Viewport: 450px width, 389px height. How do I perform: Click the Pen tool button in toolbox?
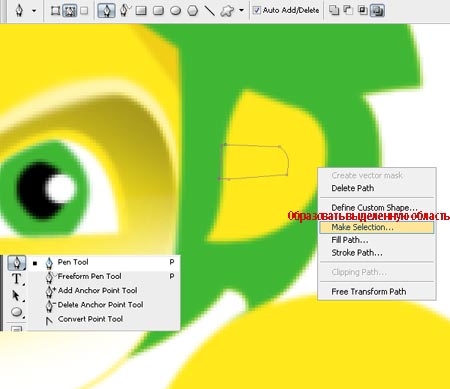pos(16,263)
